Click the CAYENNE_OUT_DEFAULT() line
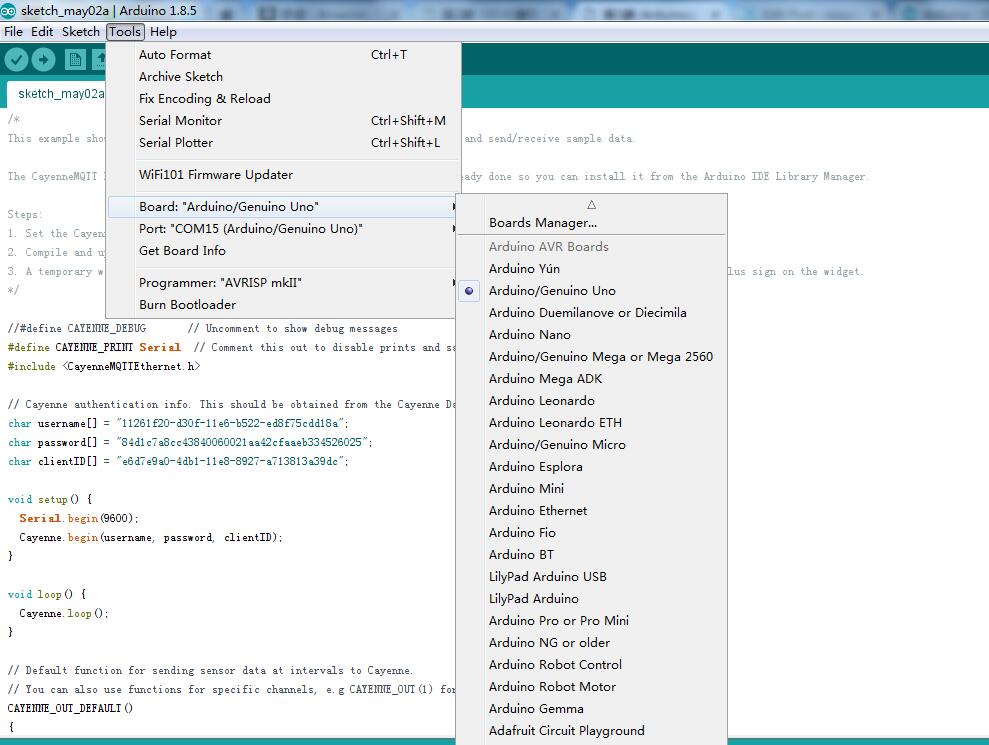This screenshot has height=745, width=989. [70, 708]
